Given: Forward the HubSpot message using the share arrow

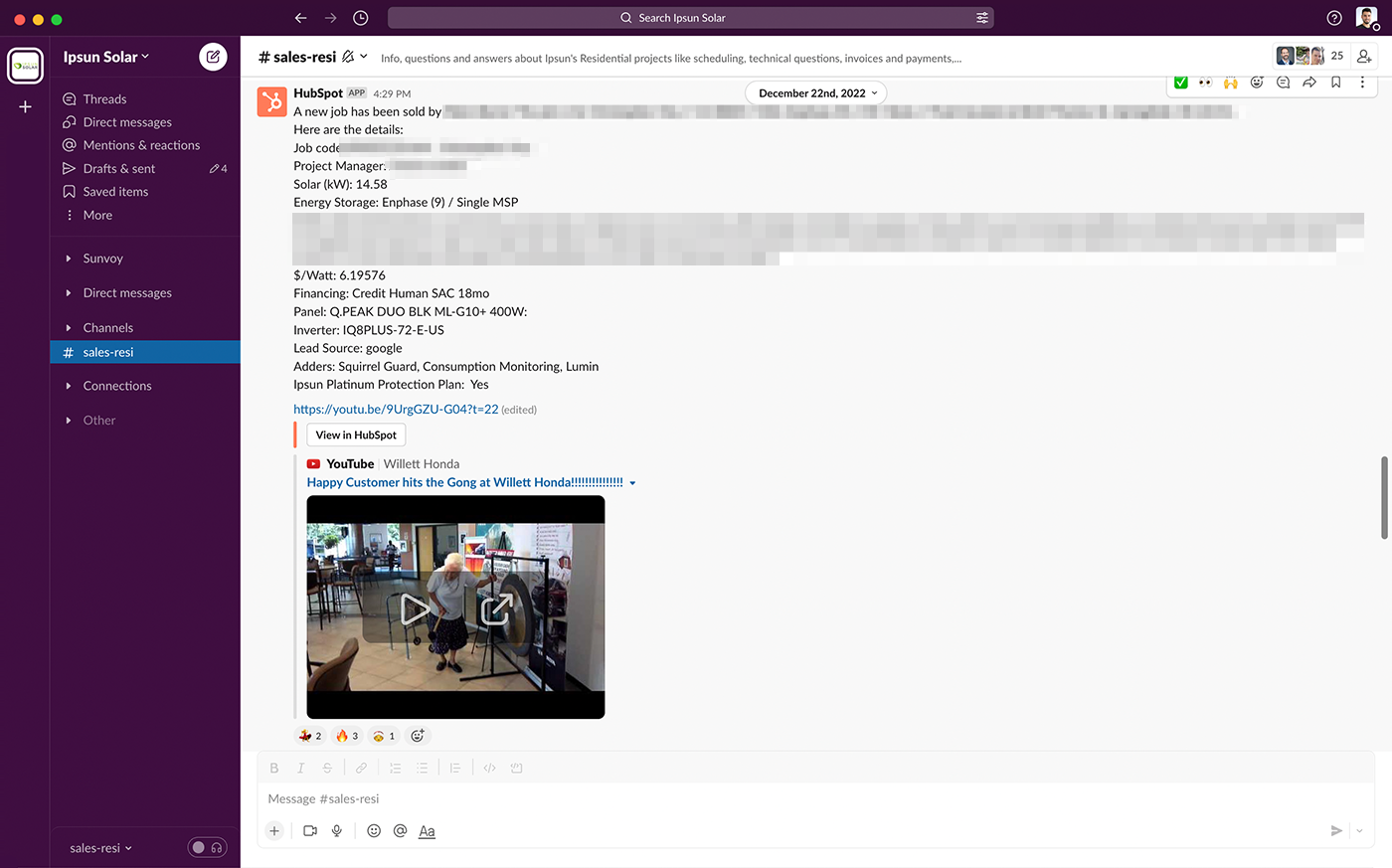Looking at the screenshot, I should click(1309, 83).
